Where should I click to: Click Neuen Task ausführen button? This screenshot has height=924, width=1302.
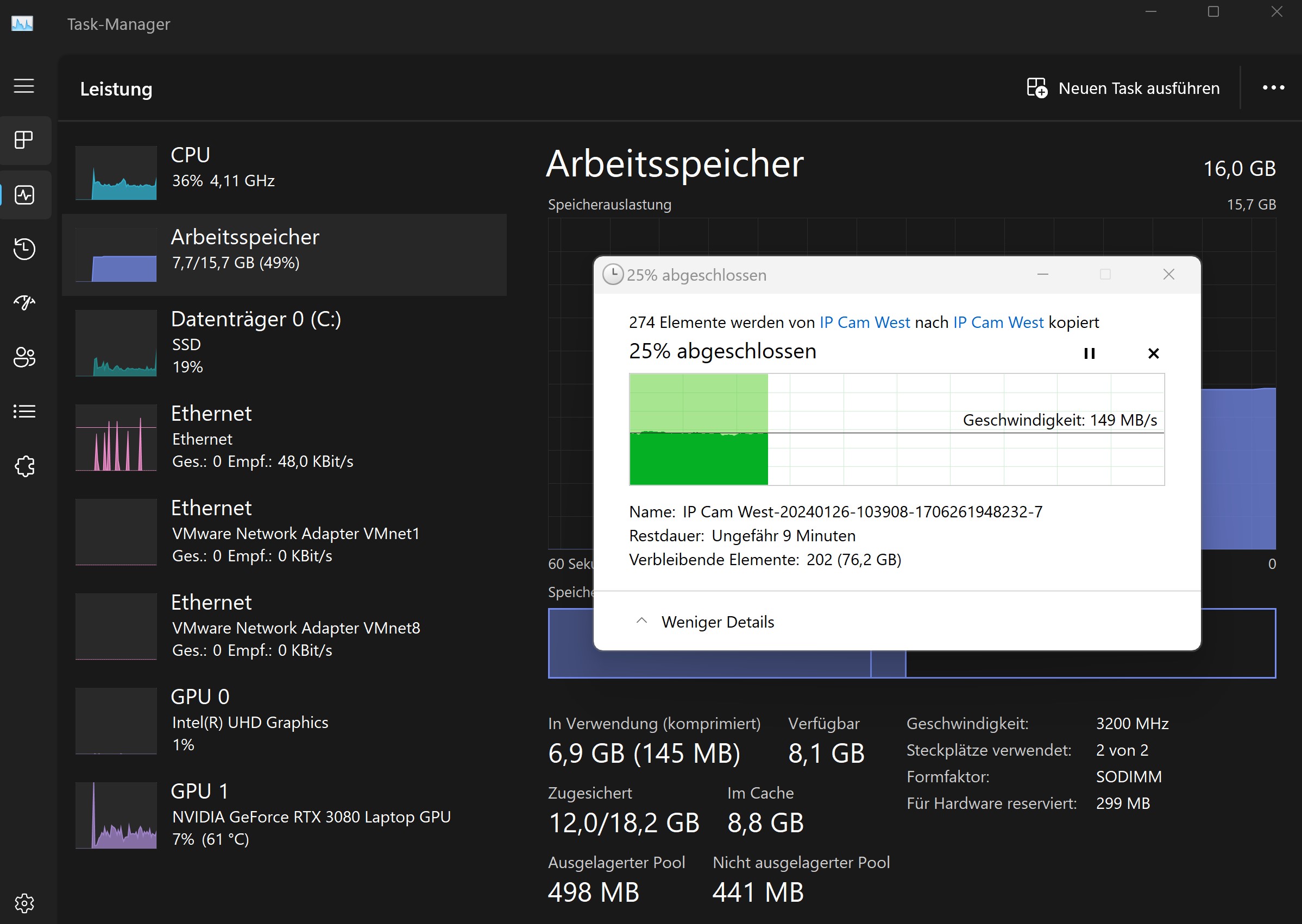click(1122, 88)
